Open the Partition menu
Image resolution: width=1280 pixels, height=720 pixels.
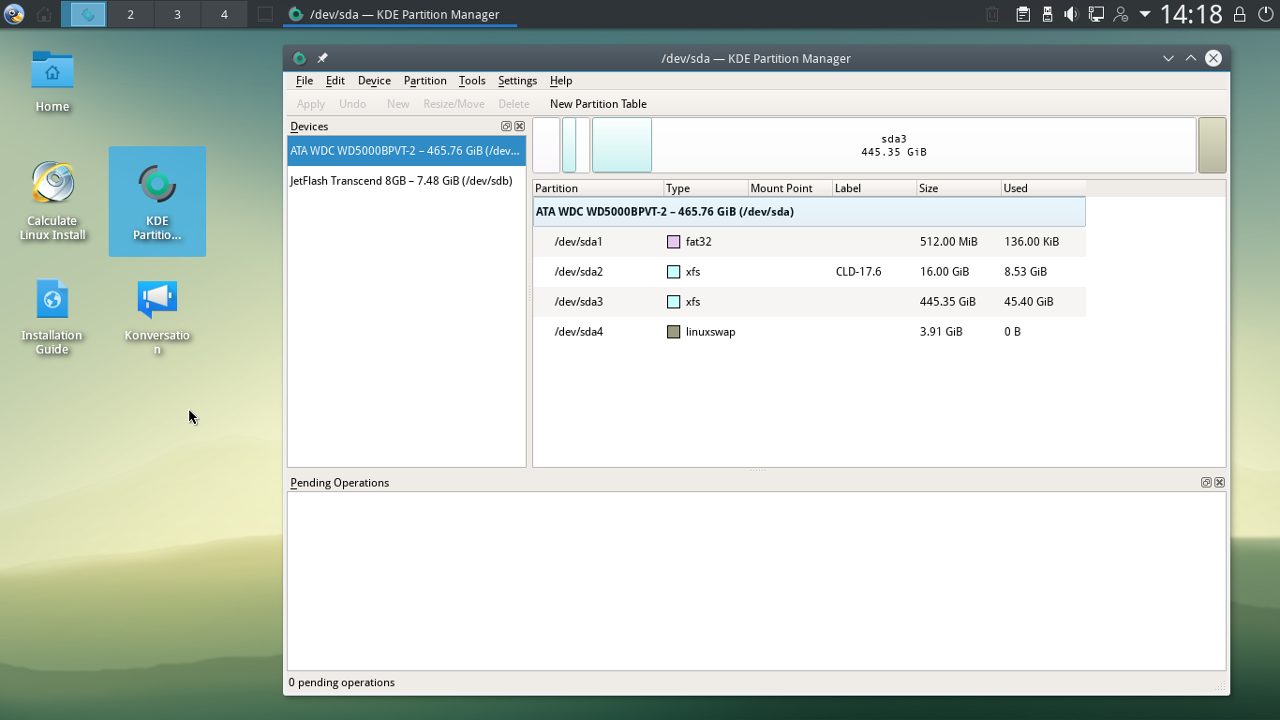point(425,81)
